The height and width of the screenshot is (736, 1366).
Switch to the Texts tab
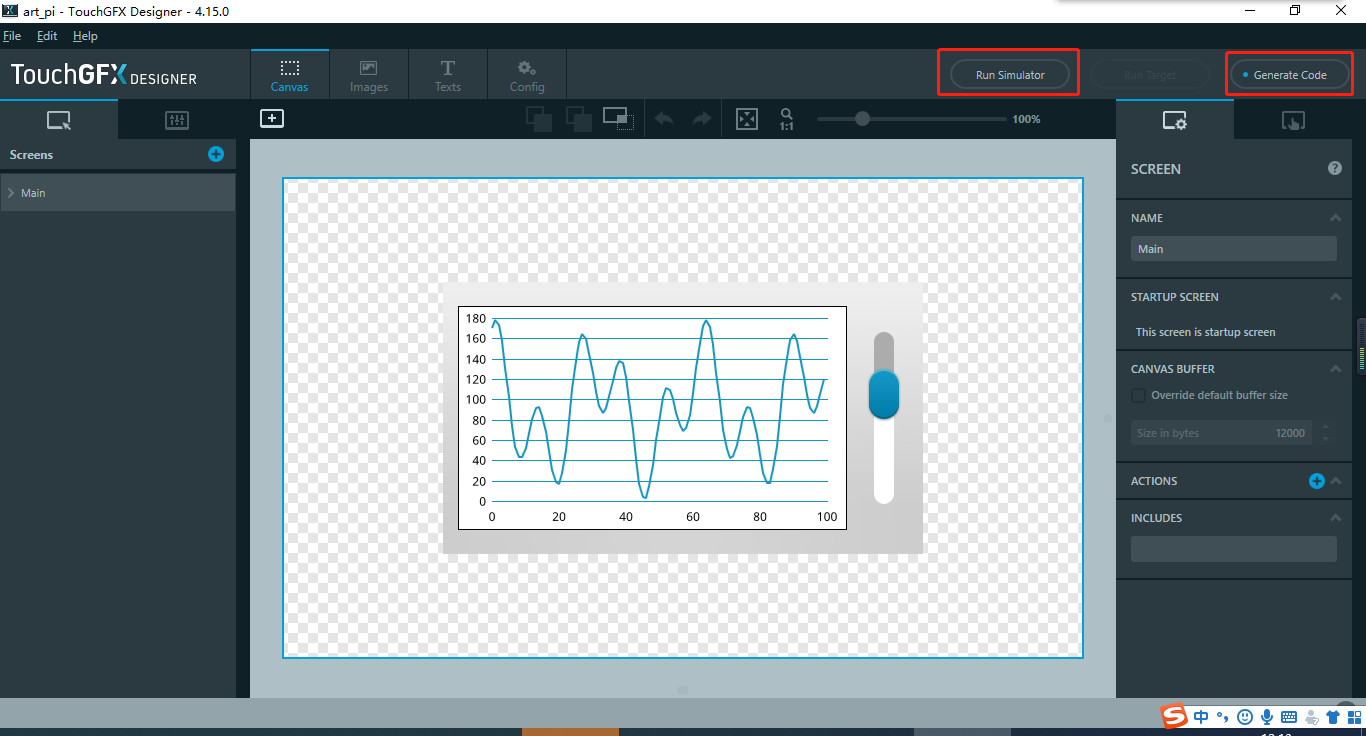click(x=447, y=75)
